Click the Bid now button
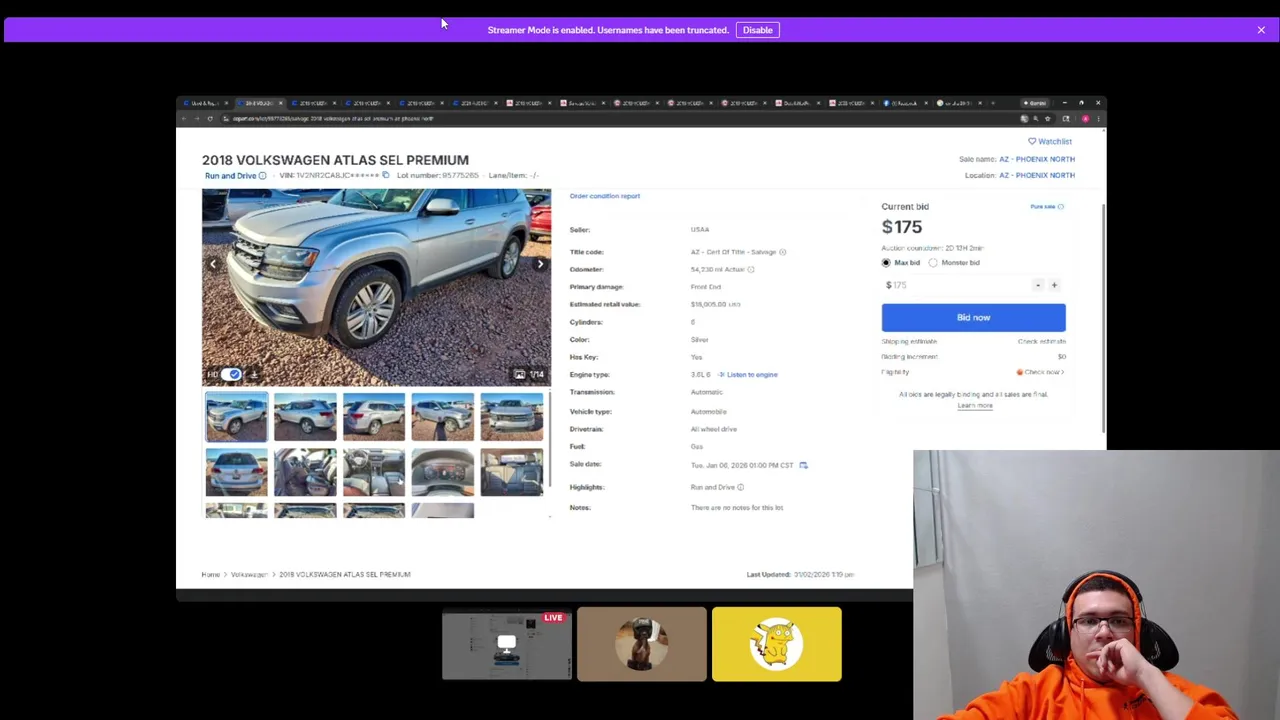Screen dimensions: 1280x720 973,317
